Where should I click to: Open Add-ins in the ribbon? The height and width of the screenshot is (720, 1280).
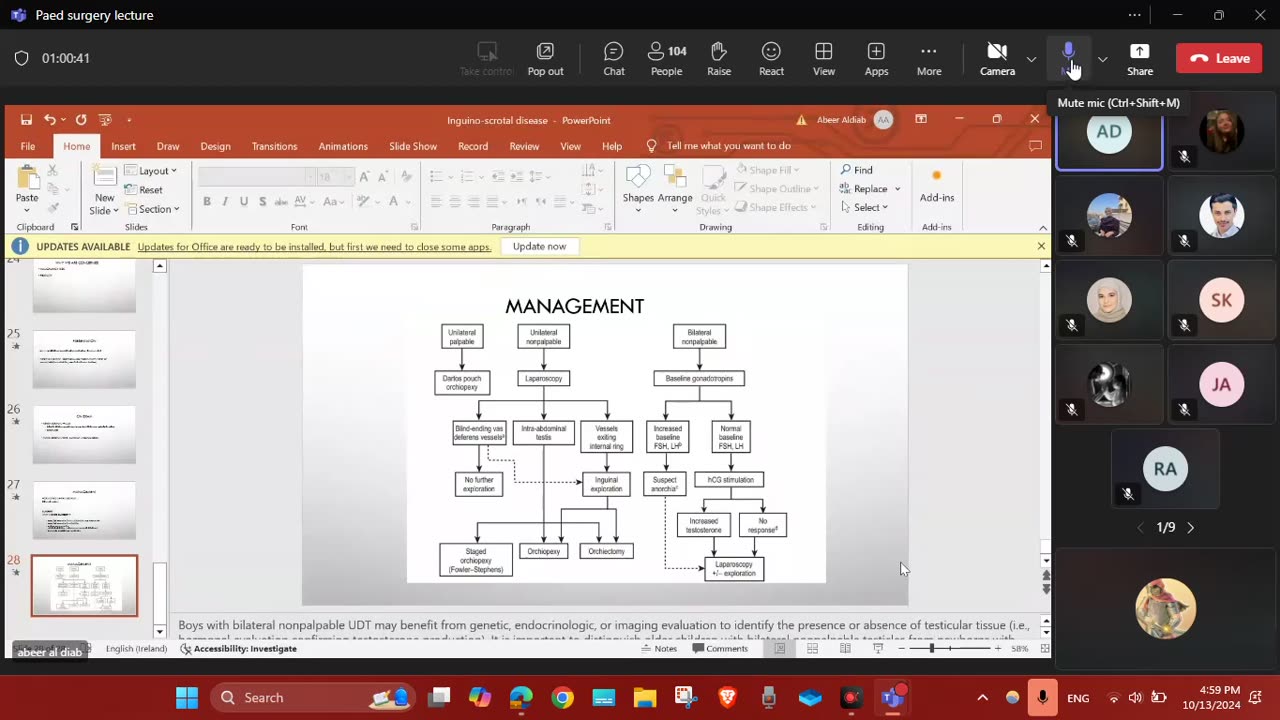point(937,186)
